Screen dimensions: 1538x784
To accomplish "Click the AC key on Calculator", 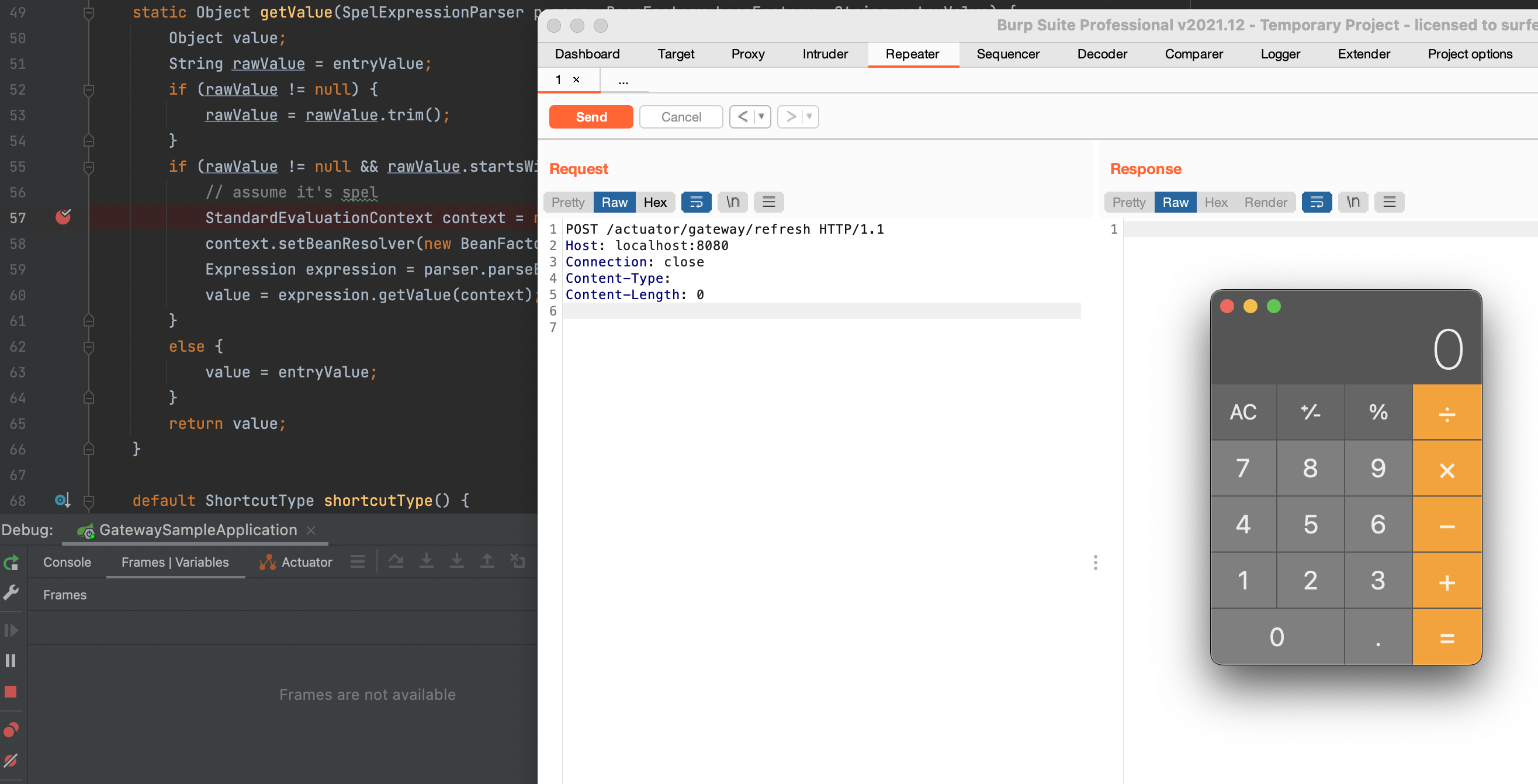I will [1243, 412].
